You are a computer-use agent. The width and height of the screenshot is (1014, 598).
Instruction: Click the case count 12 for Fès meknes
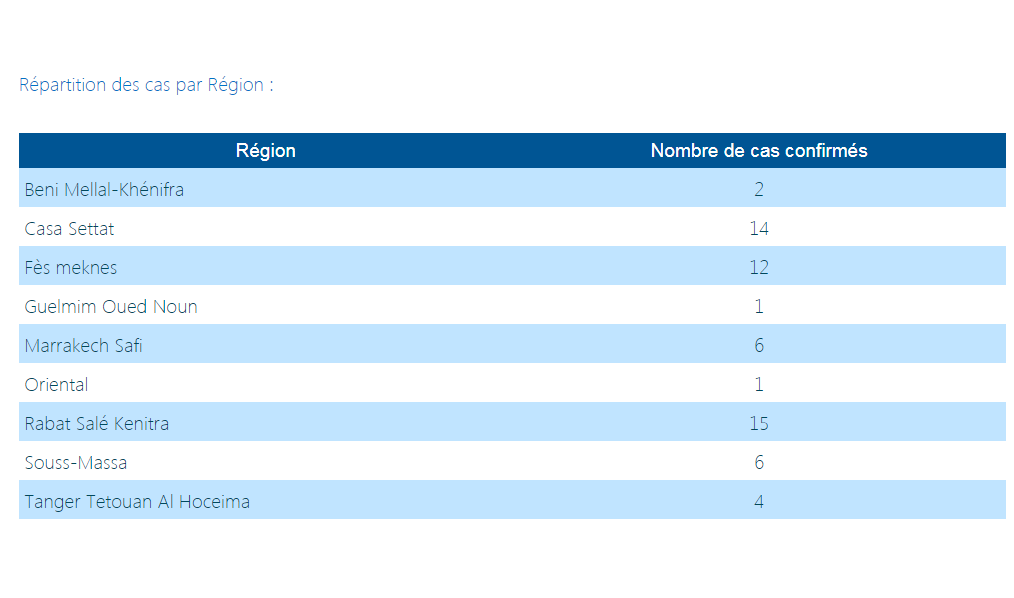[758, 268]
